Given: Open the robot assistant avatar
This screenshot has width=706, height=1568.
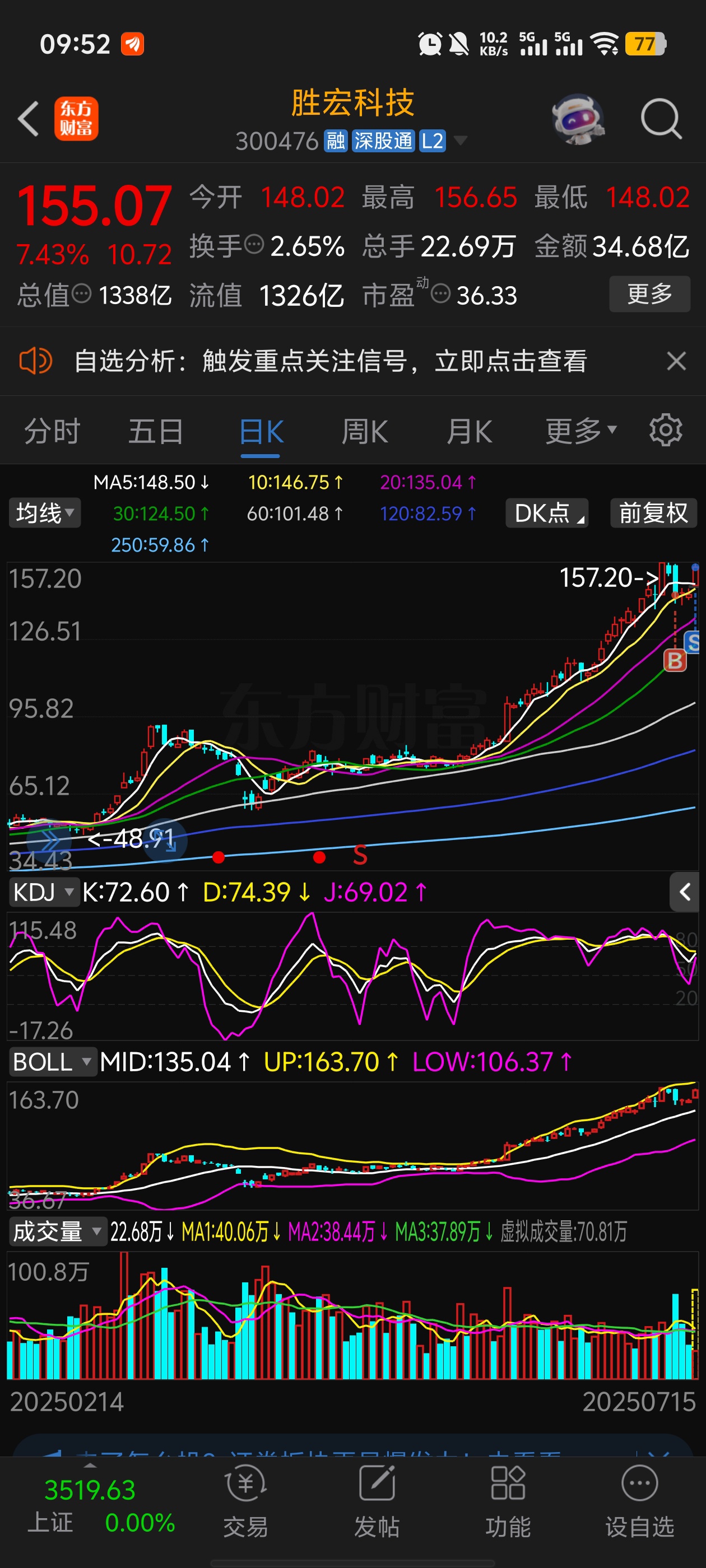Looking at the screenshot, I should (x=578, y=119).
